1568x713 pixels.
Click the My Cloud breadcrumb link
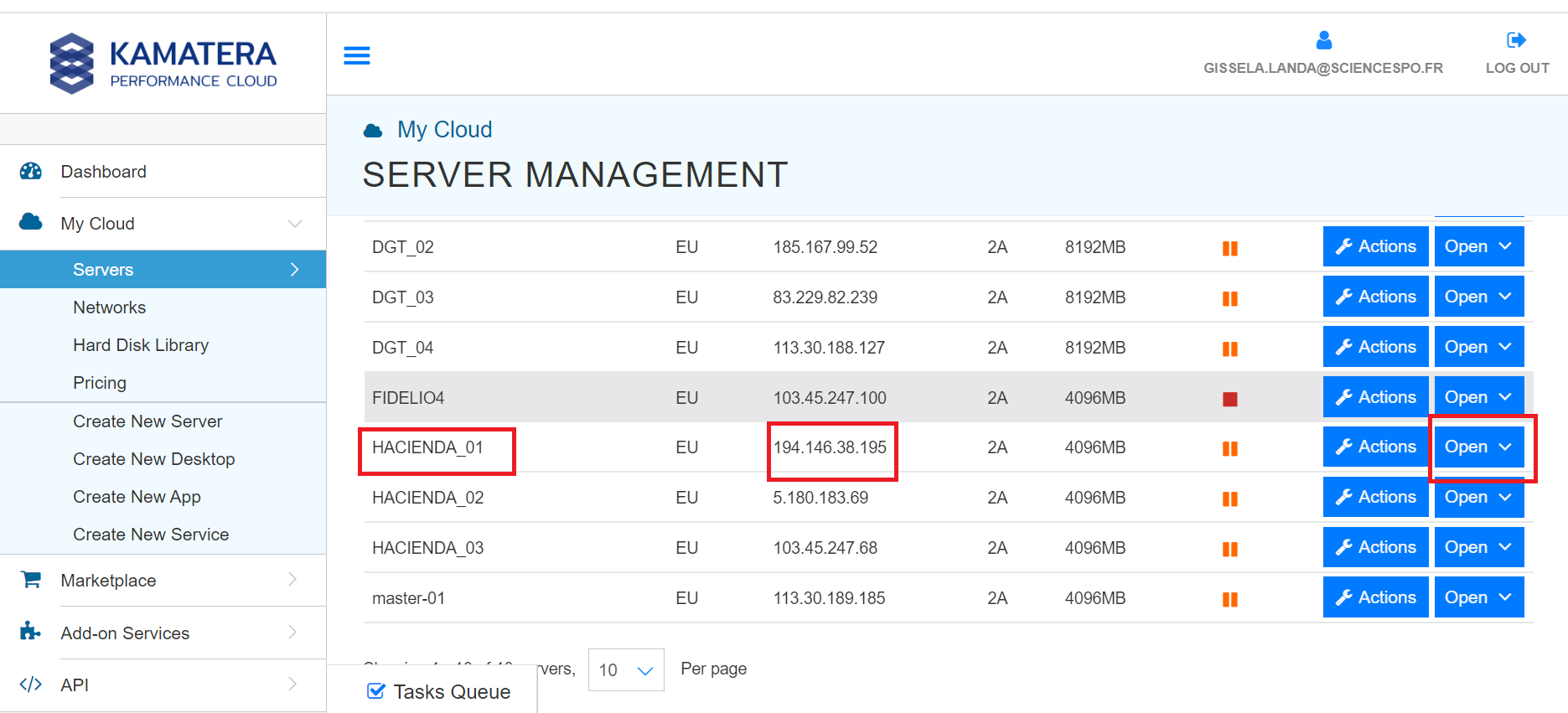pyautogui.click(x=444, y=130)
